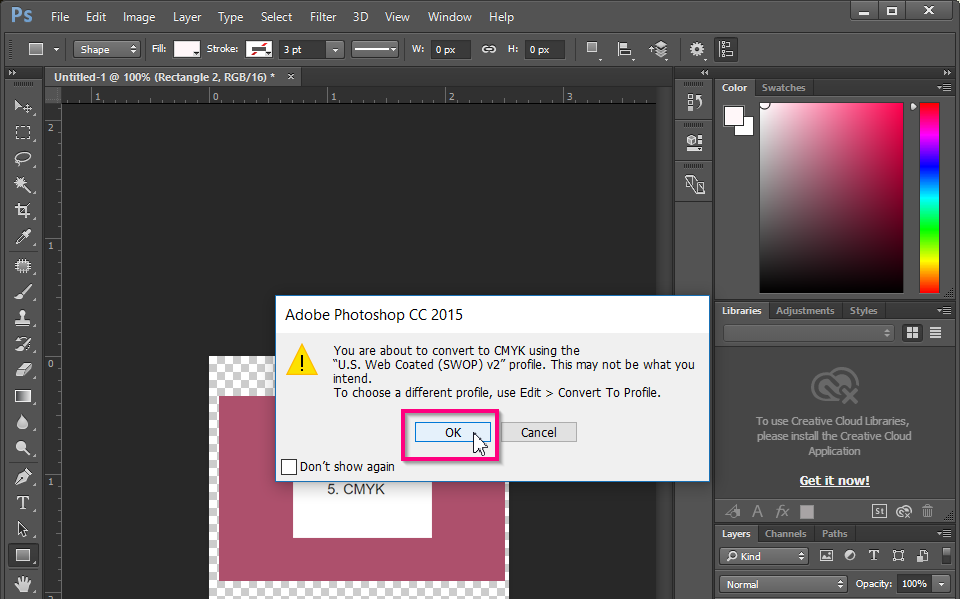Cancel the CMYK conversion dialog
Viewport: 960px width, 599px height.
(x=538, y=433)
